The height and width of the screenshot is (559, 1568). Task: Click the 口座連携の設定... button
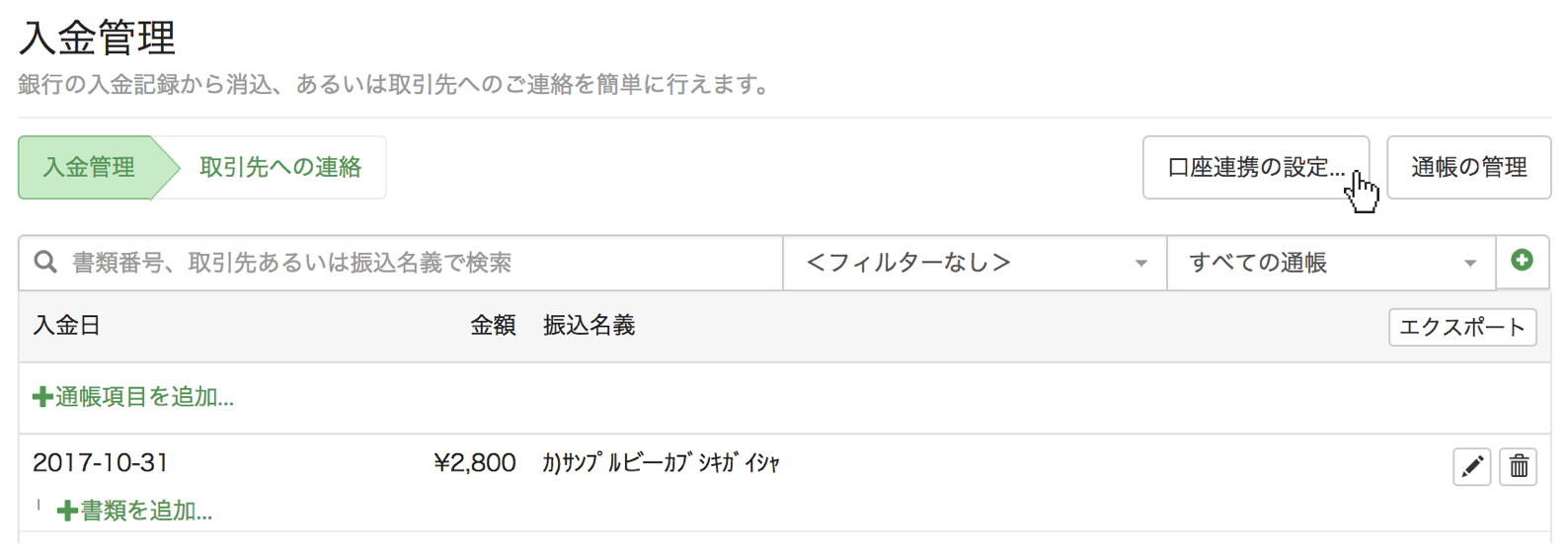1256,167
